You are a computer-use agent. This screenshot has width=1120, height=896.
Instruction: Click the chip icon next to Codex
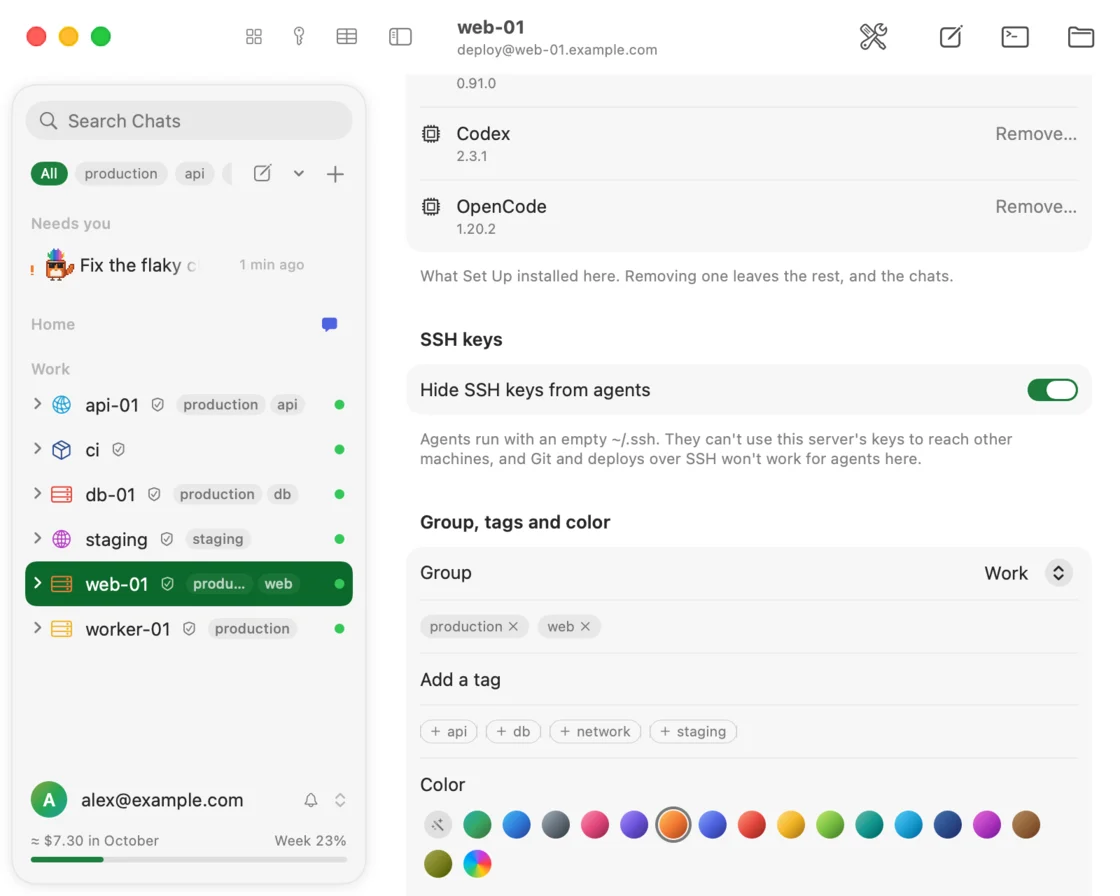click(431, 134)
